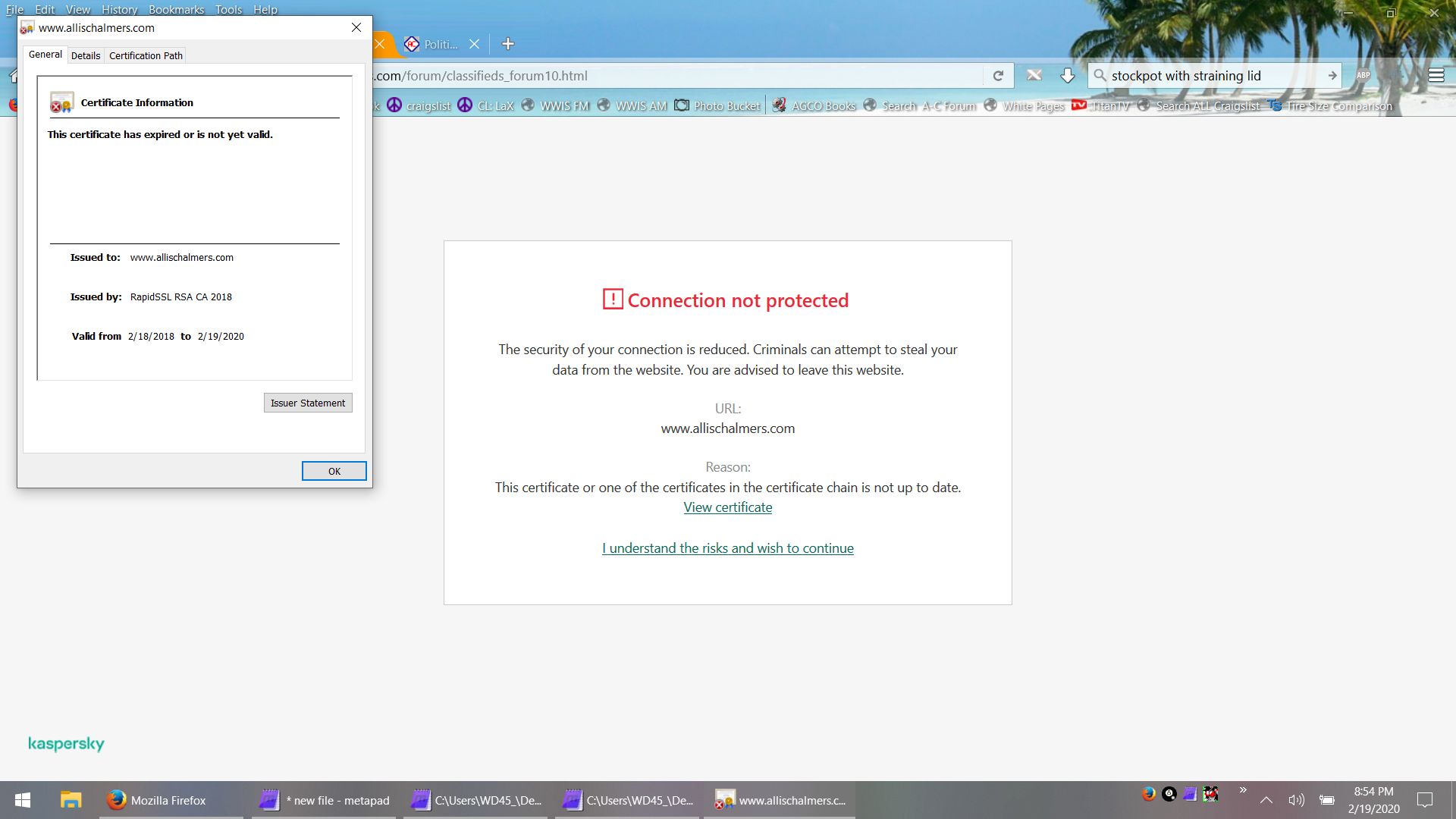Image resolution: width=1456 pixels, height=819 pixels.
Task: Reload the page with the refresh icon
Action: tap(998, 76)
